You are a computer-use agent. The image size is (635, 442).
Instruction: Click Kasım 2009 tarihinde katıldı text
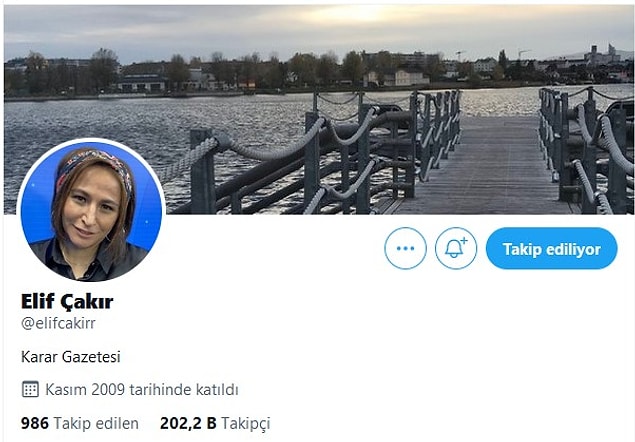pos(142,389)
